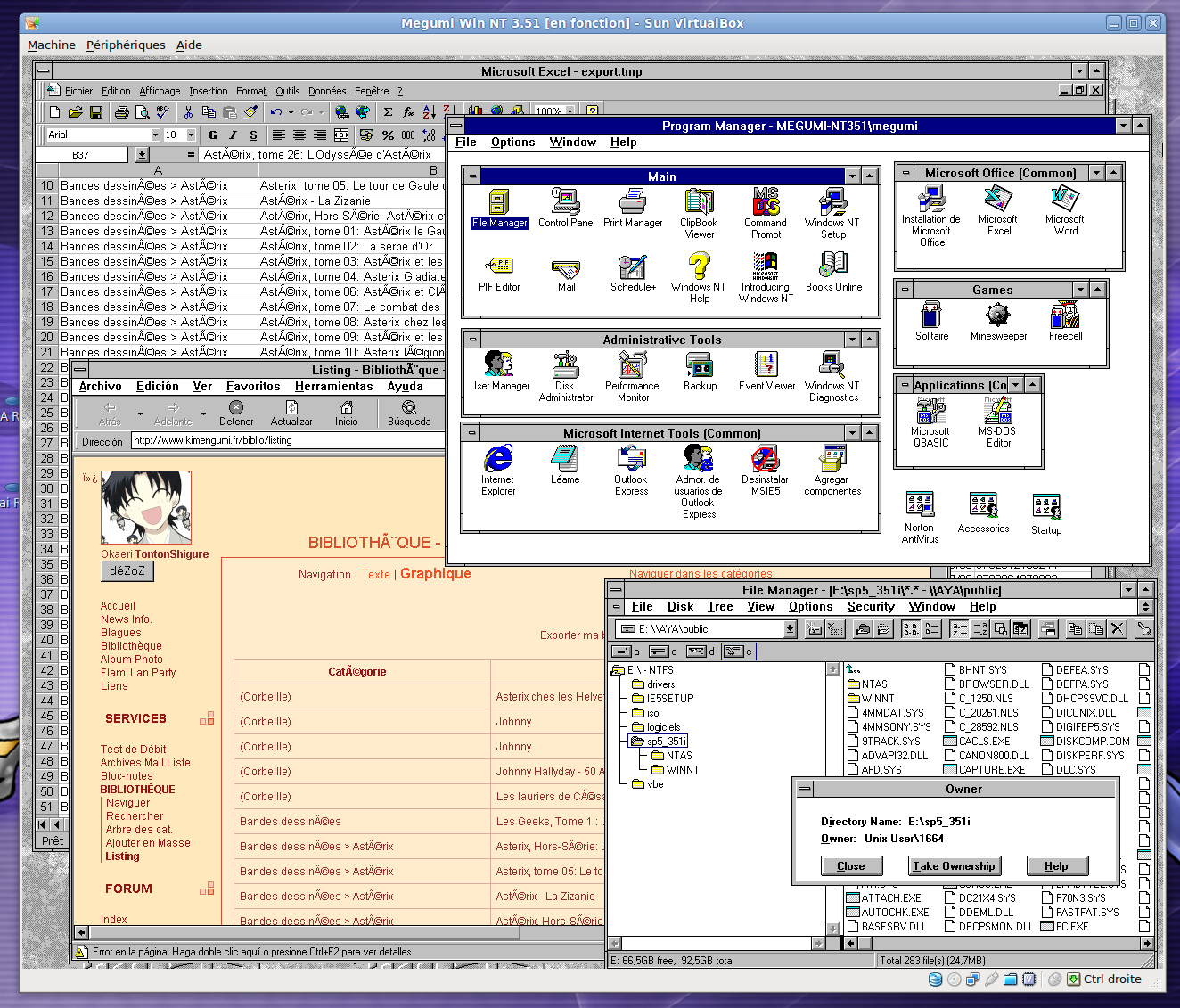Click the Delete X icon in File Manager toolbar
Image resolution: width=1180 pixels, height=1008 pixels.
(1118, 628)
